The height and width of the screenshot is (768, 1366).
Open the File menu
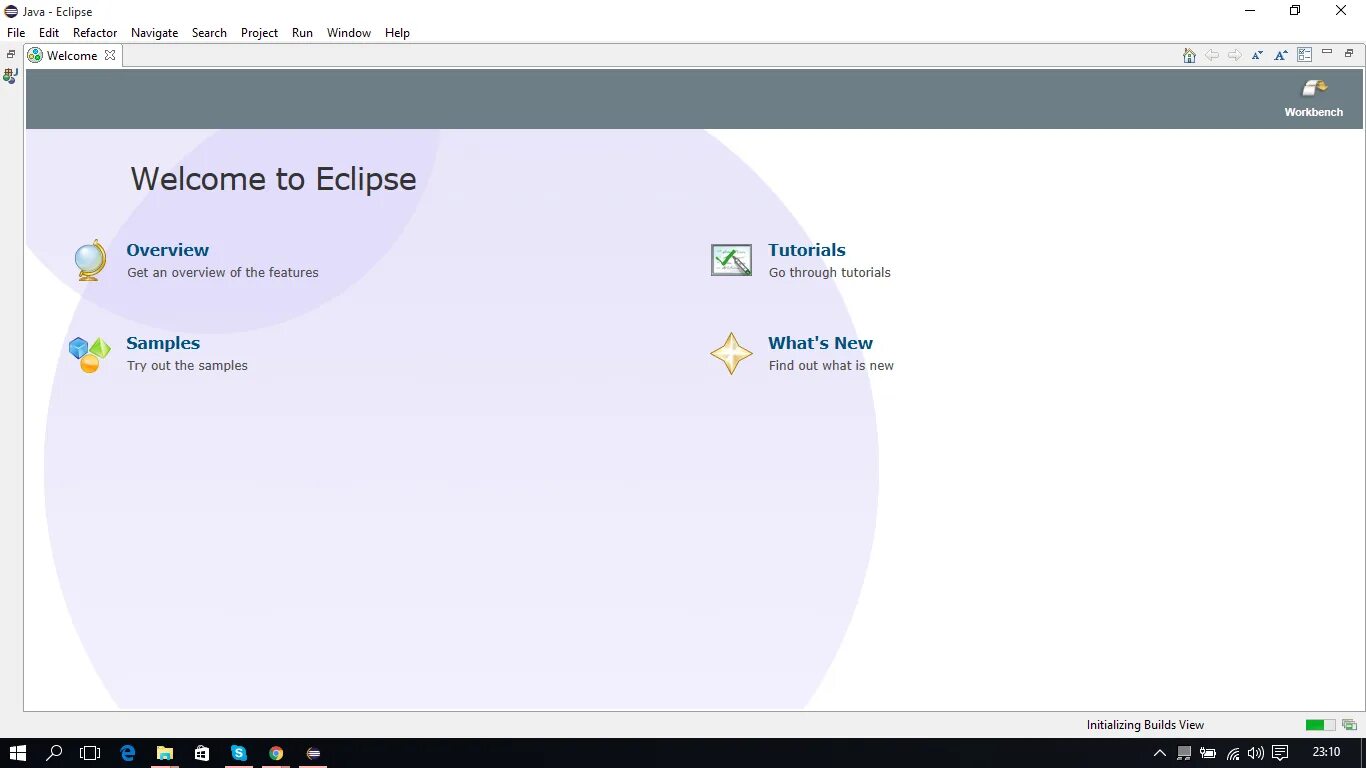(x=16, y=33)
